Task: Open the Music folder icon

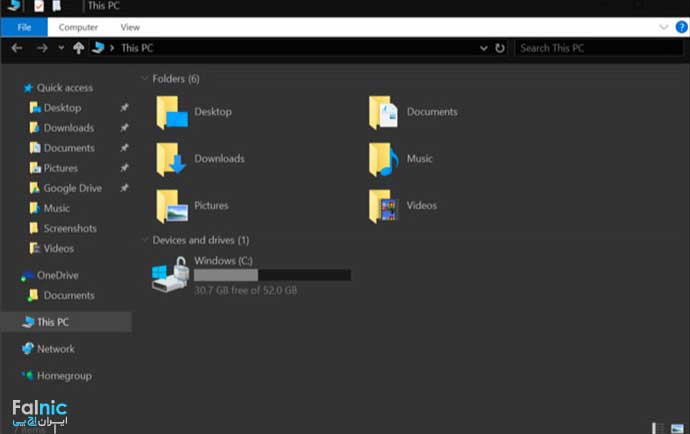Action: tap(384, 159)
